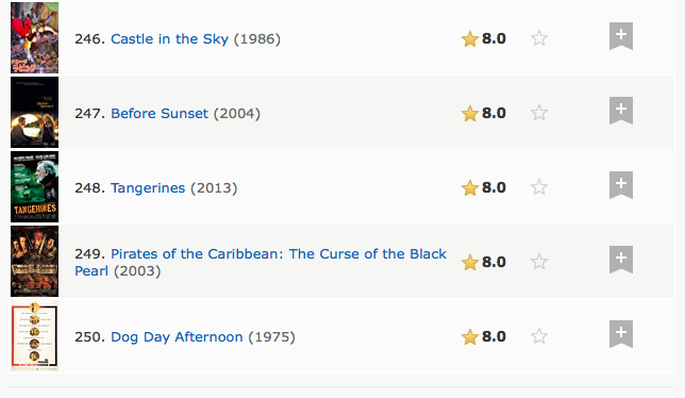The height and width of the screenshot is (398, 685).
Task: Add Before Sunset to watchlist
Action: coord(621,111)
